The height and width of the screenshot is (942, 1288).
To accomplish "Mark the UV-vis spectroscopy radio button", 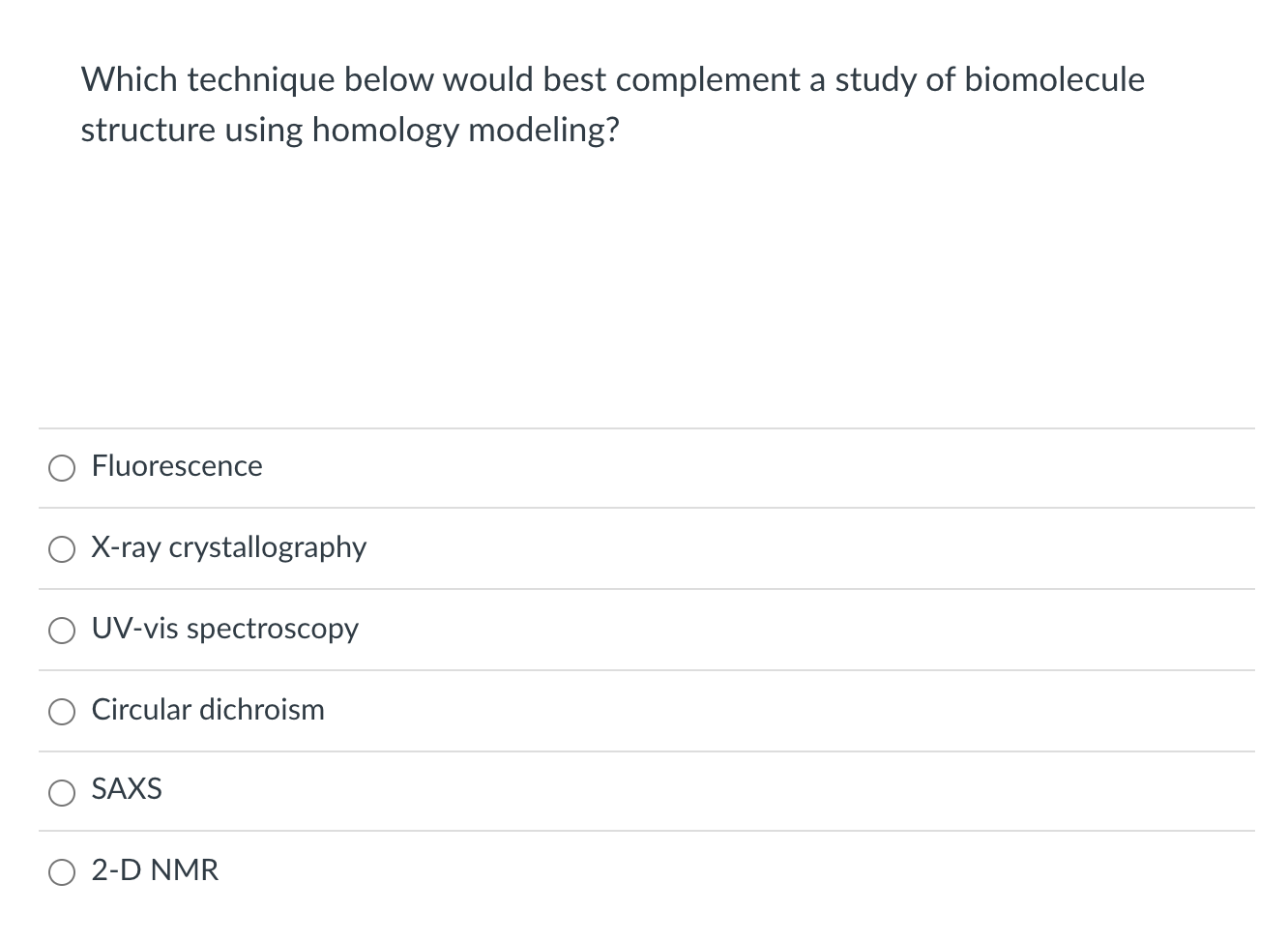I will point(62,632).
